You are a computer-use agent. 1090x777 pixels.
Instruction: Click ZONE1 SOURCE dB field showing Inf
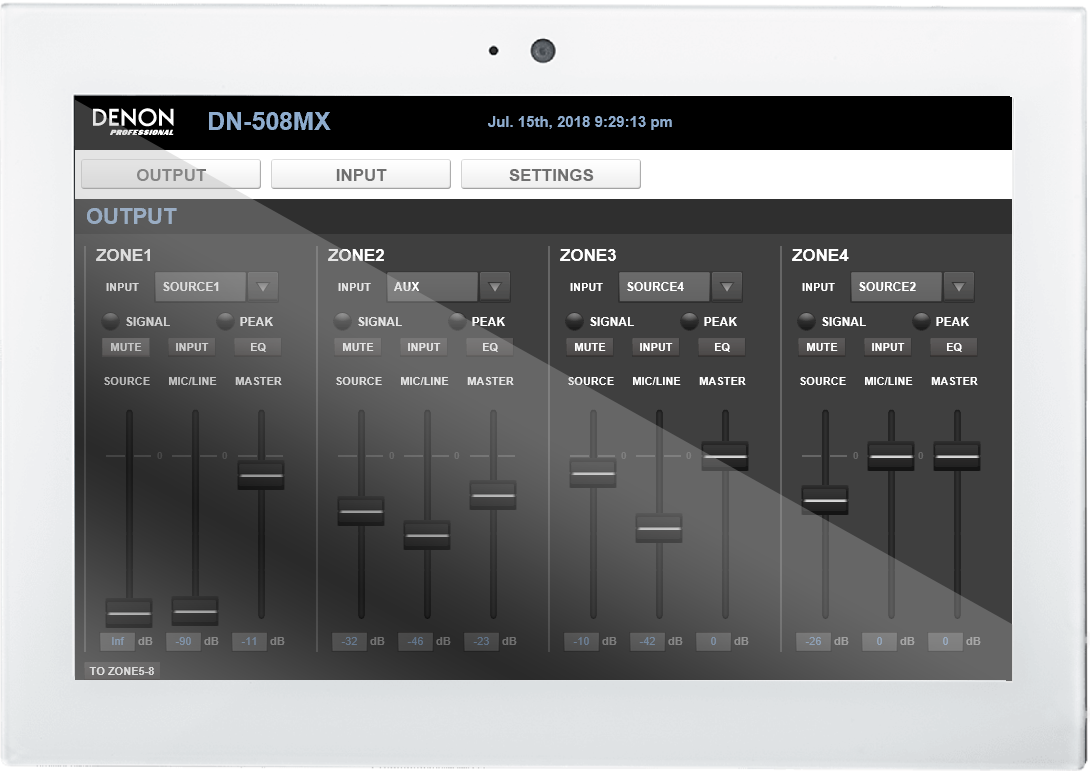pyautogui.click(x=117, y=641)
